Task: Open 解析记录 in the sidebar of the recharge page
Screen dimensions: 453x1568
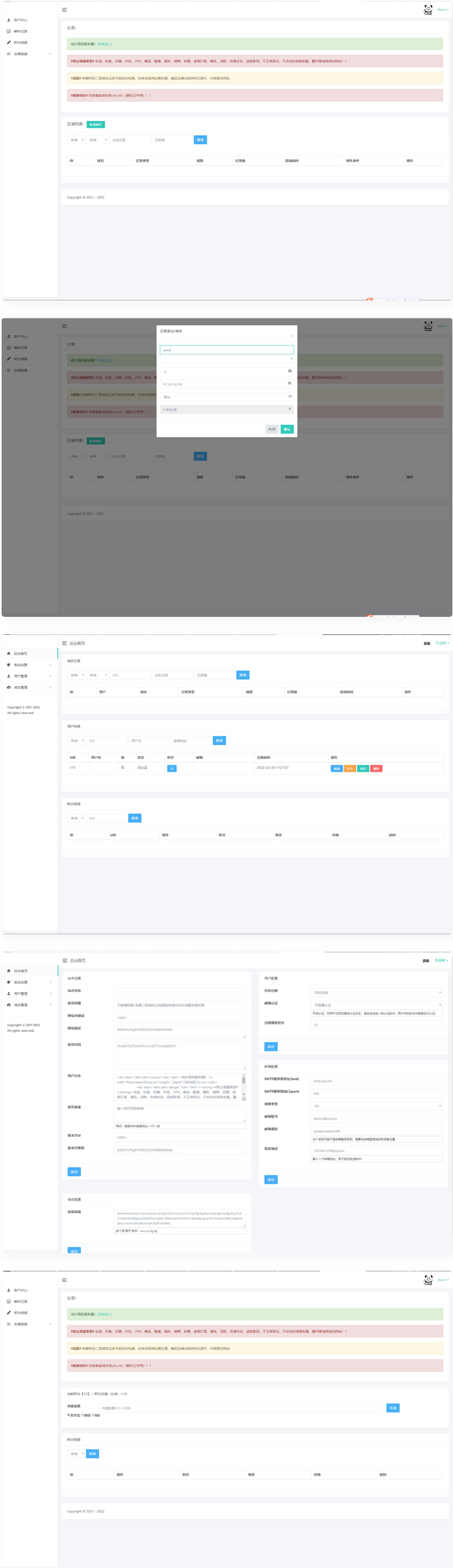Action: (x=21, y=1301)
